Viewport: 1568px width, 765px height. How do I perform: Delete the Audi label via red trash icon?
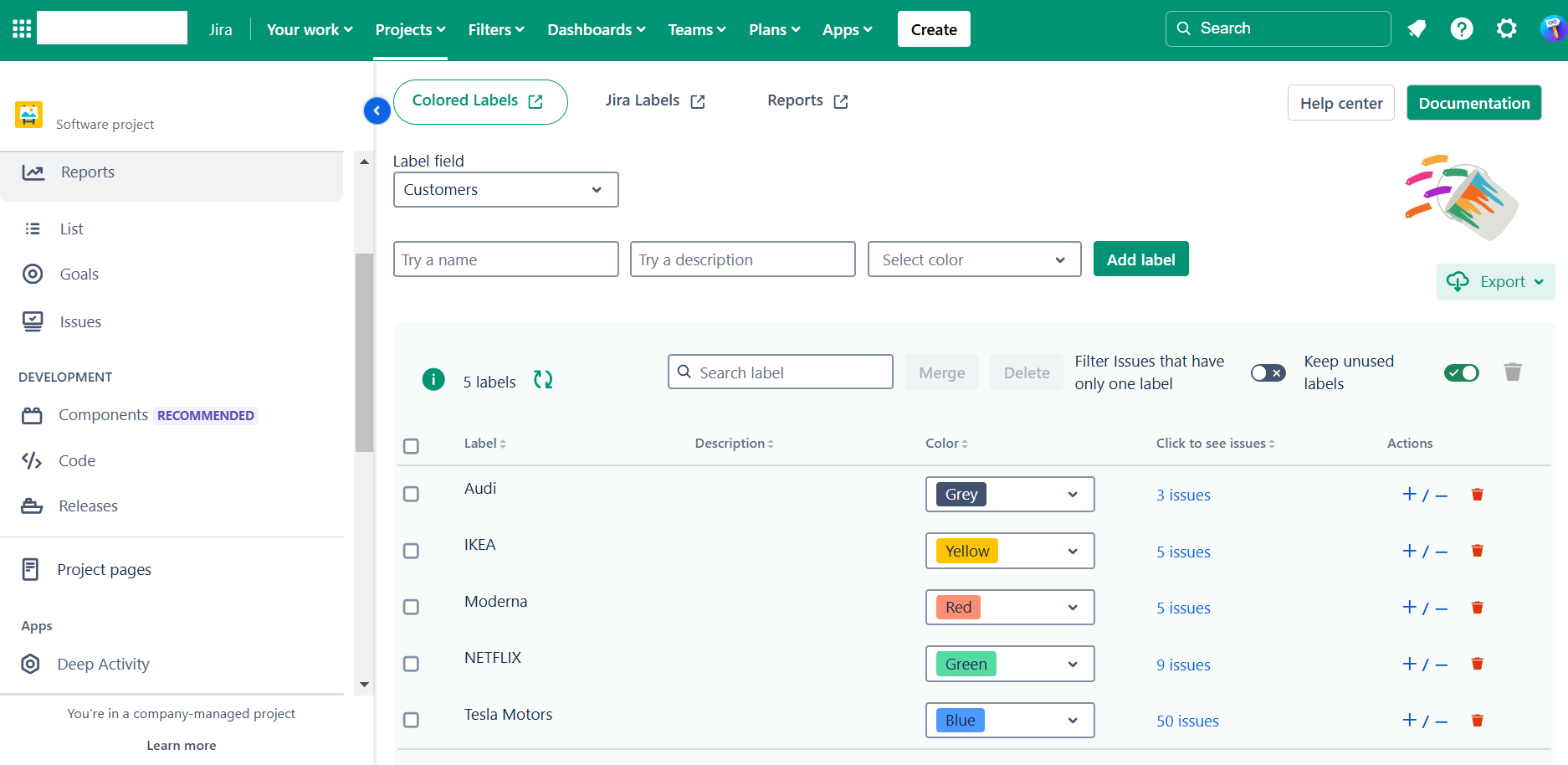pyautogui.click(x=1477, y=495)
